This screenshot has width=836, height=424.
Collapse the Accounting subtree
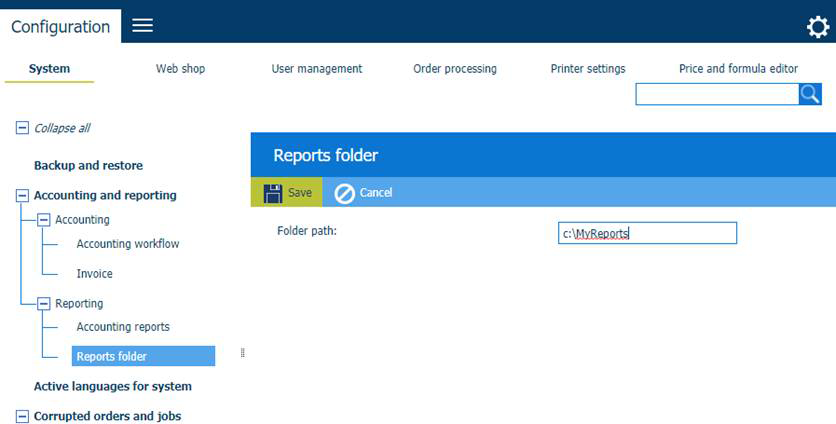click(43, 220)
